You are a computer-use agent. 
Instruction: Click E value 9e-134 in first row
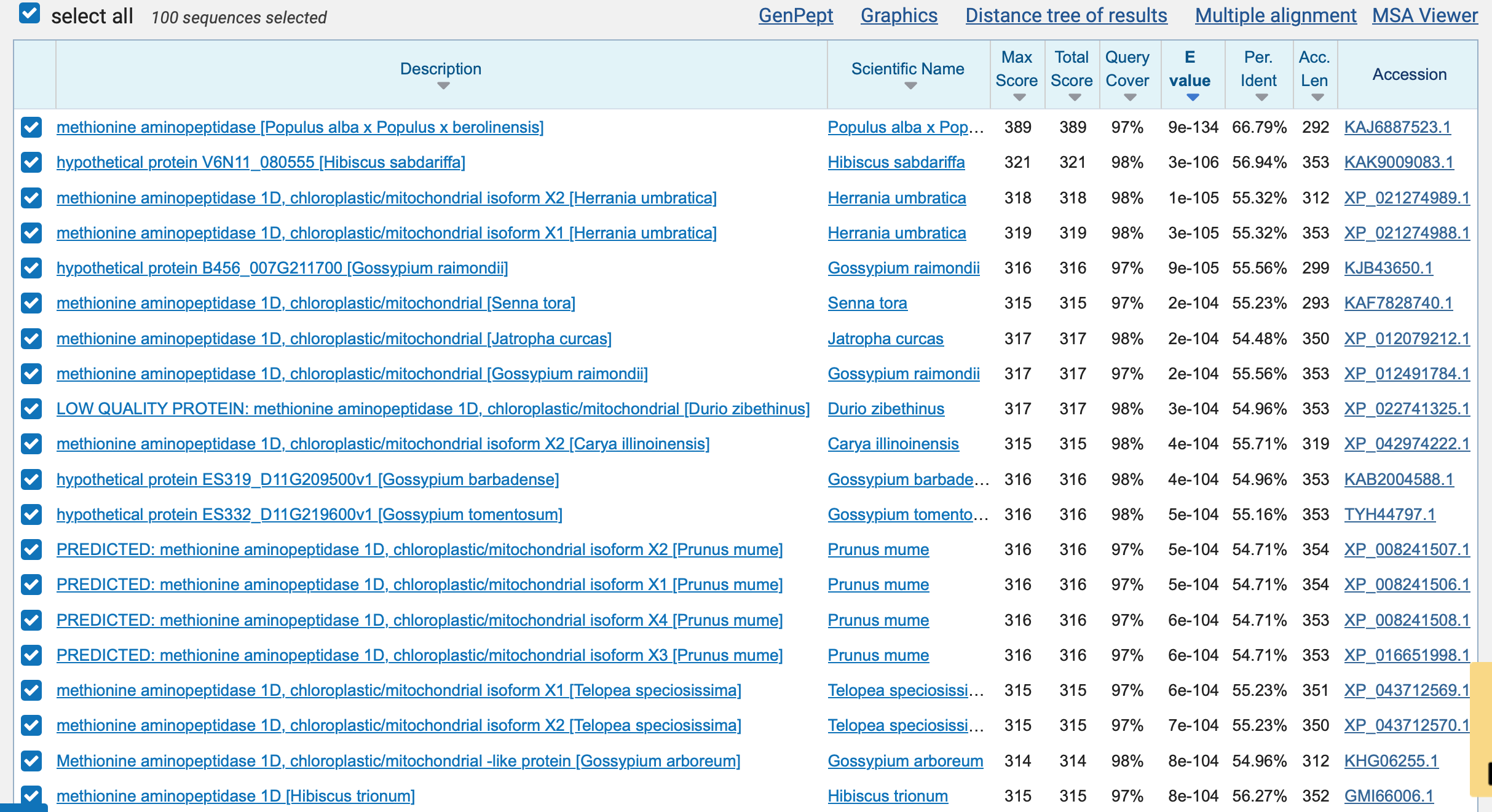tap(1193, 127)
